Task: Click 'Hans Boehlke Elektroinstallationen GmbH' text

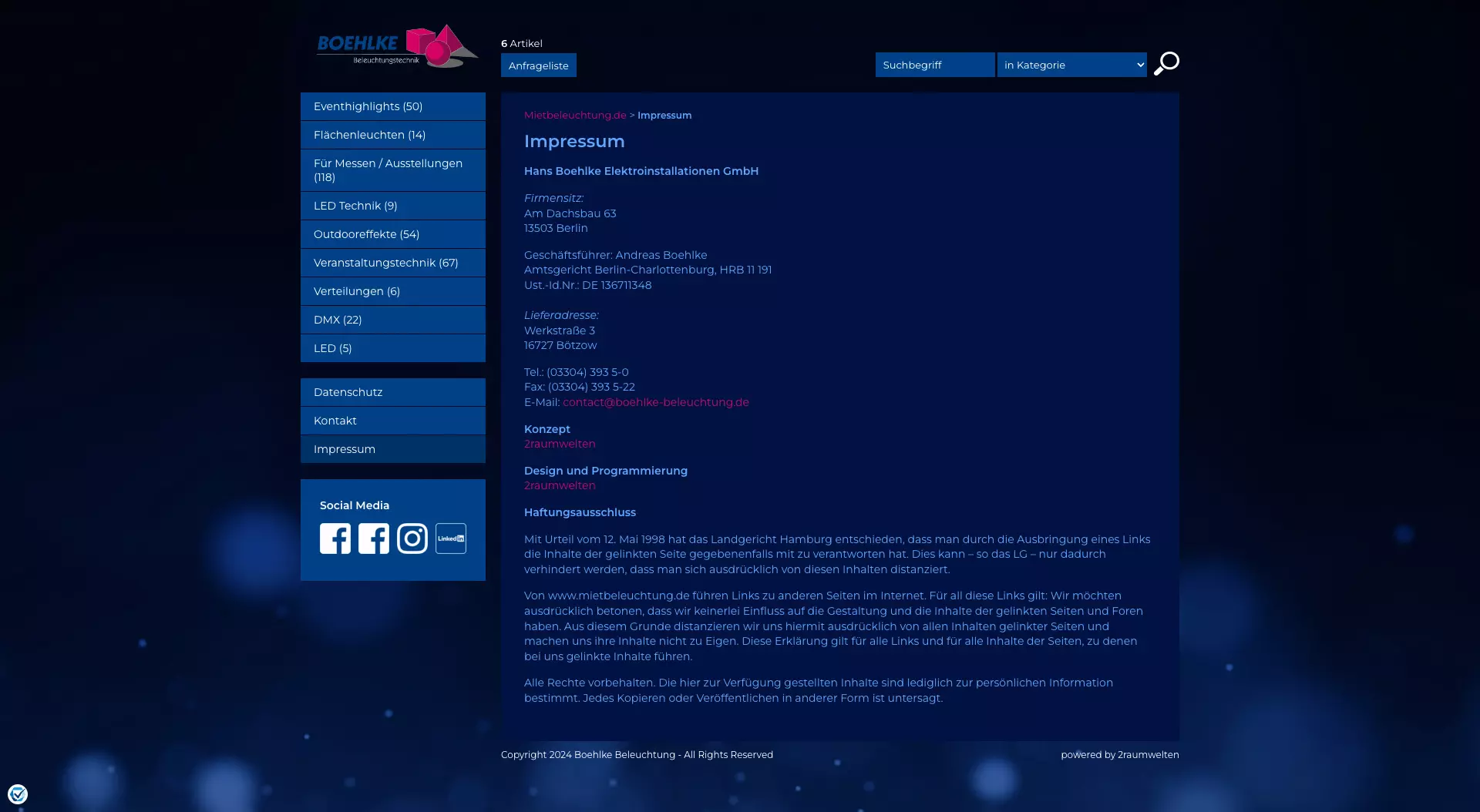Action: click(641, 171)
